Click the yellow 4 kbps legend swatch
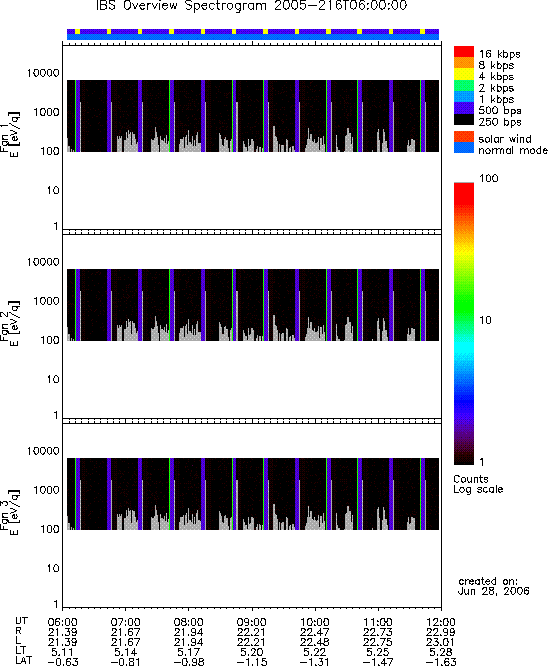Viewport: 548px width, 666px height. click(463, 74)
